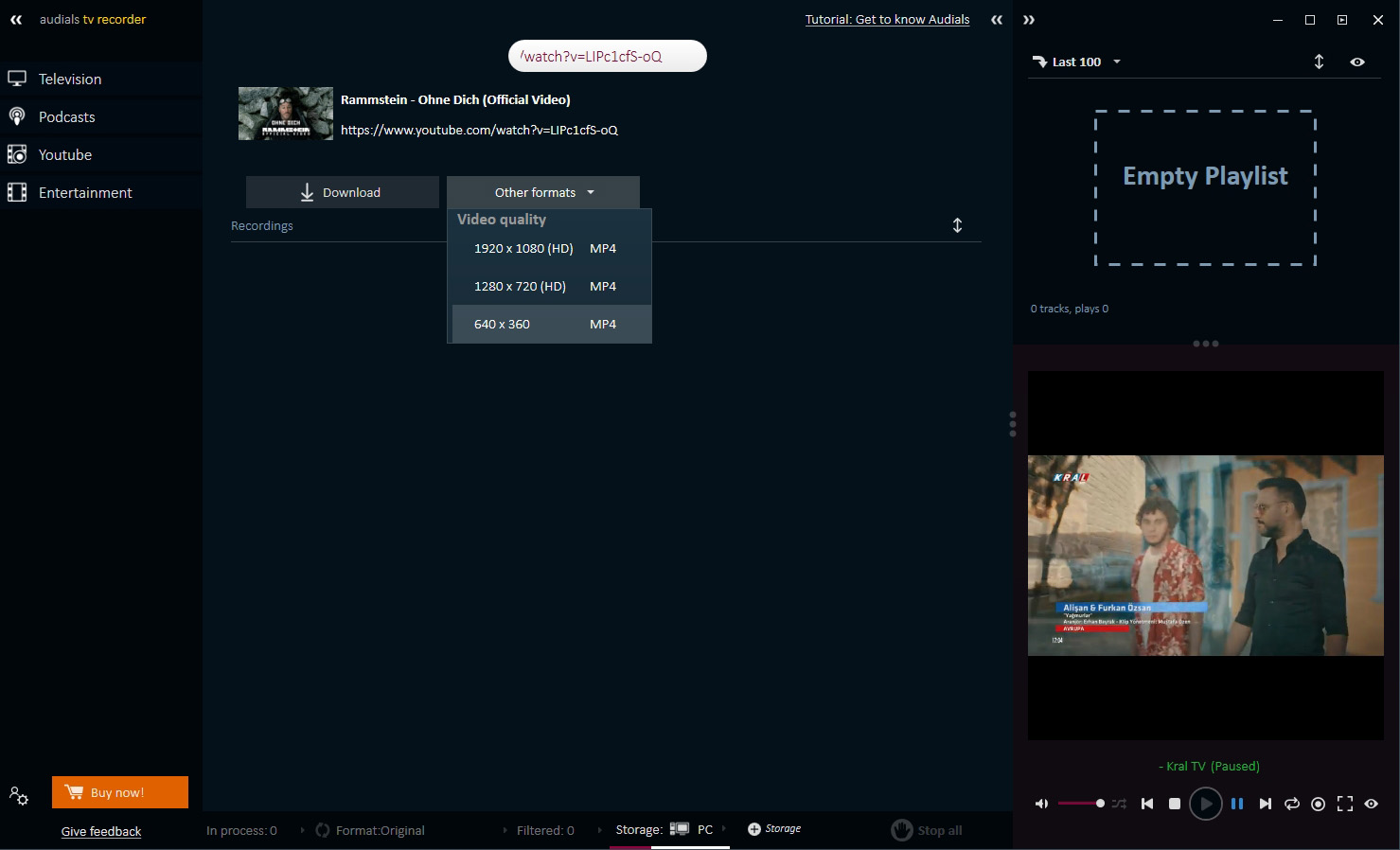
Task: Open the Youtube section
Action: click(101, 154)
